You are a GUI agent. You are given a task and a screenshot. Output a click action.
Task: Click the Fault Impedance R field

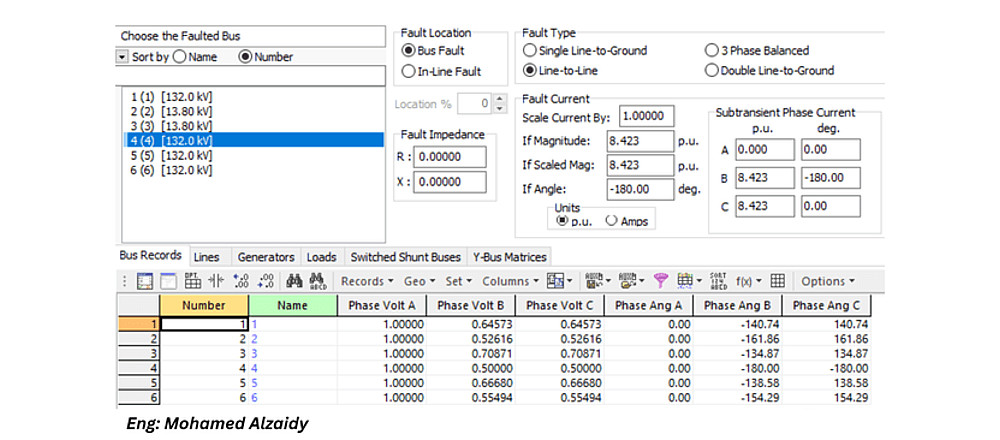(x=449, y=157)
